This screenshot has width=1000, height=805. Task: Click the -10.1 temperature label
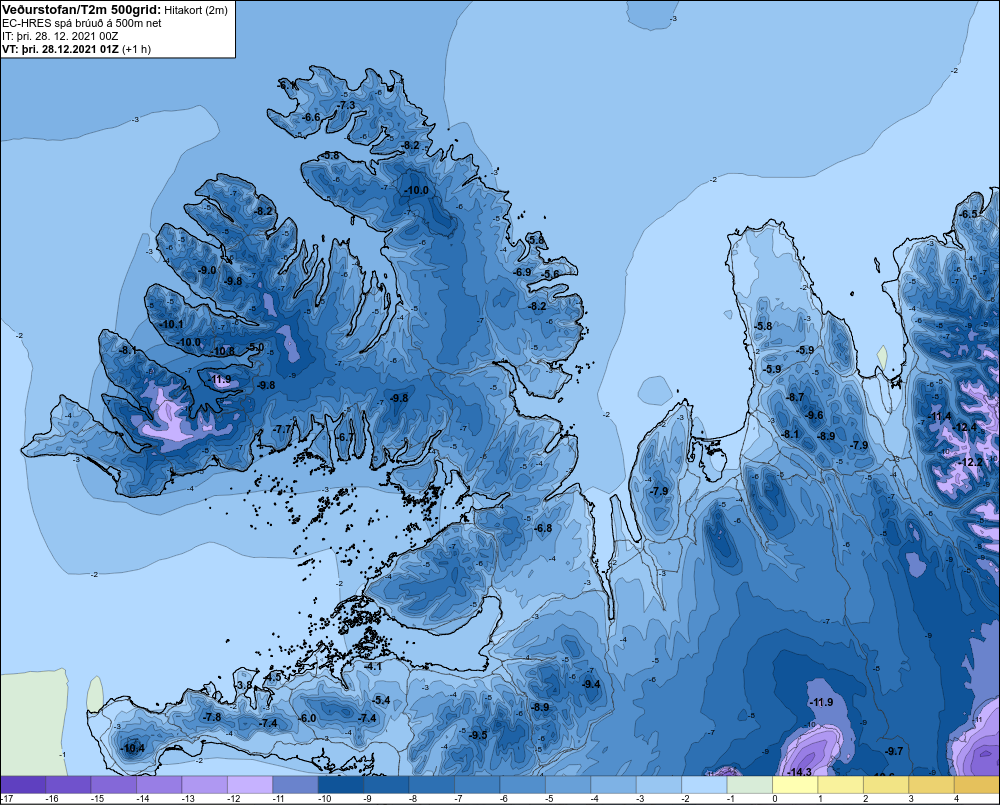point(172,325)
